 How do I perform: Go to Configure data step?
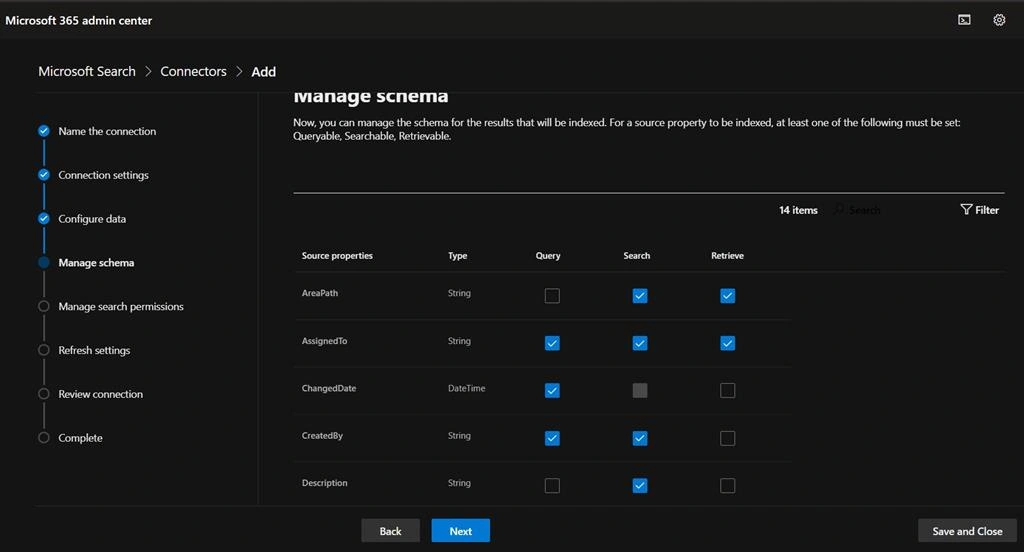click(x=92, y=218)
